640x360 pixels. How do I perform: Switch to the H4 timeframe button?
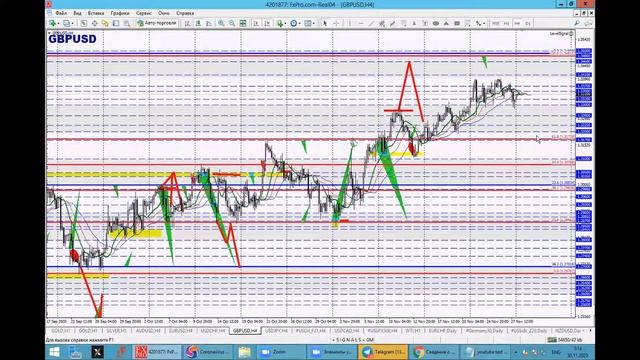pos(517,23)
